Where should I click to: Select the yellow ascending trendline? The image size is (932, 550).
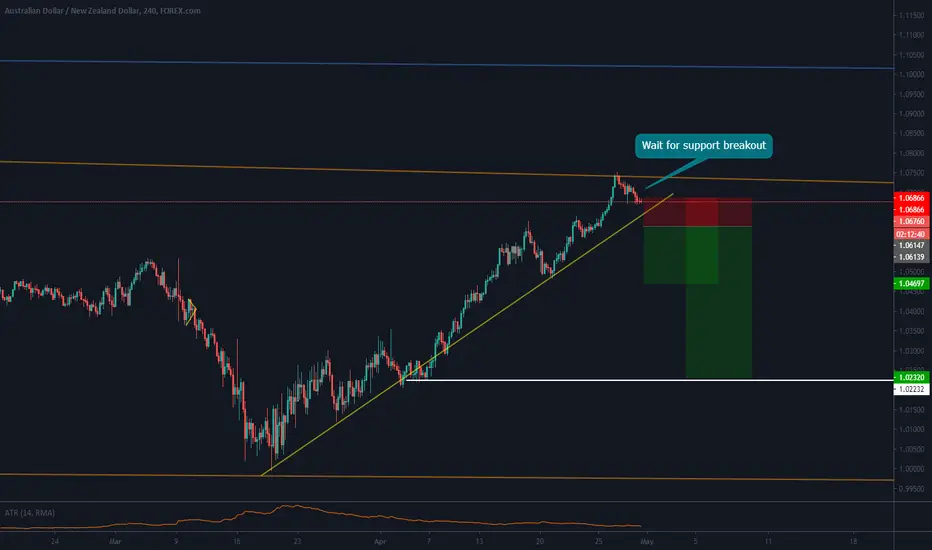point(467,334)
